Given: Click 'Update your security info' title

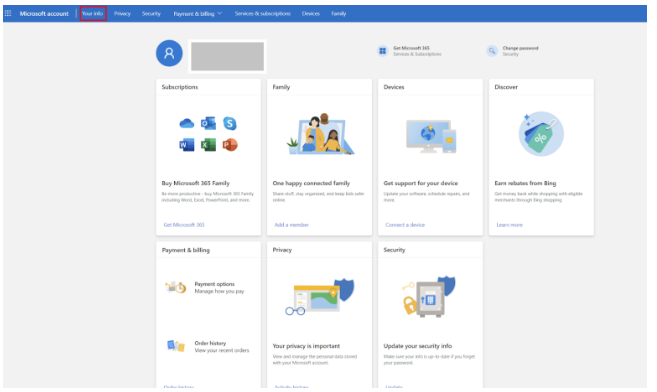Looking at the screenshot, I should pyautogui.click(x=418, y=346).
